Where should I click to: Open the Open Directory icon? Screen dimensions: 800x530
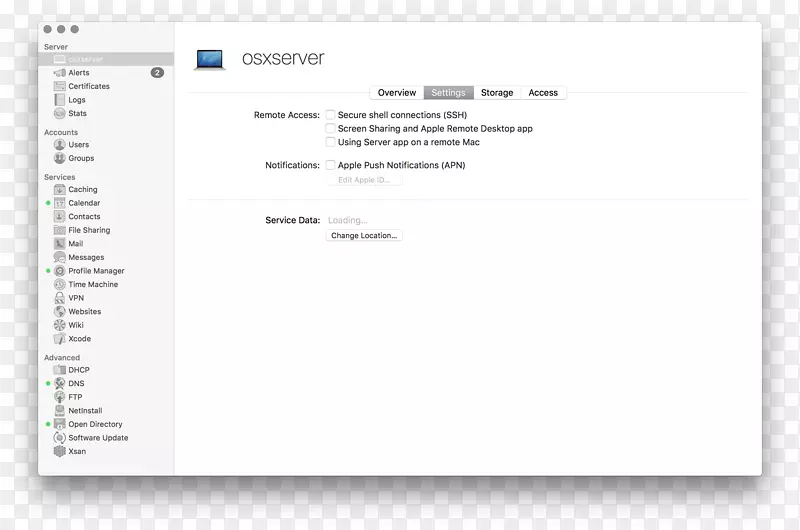point(60,424)
